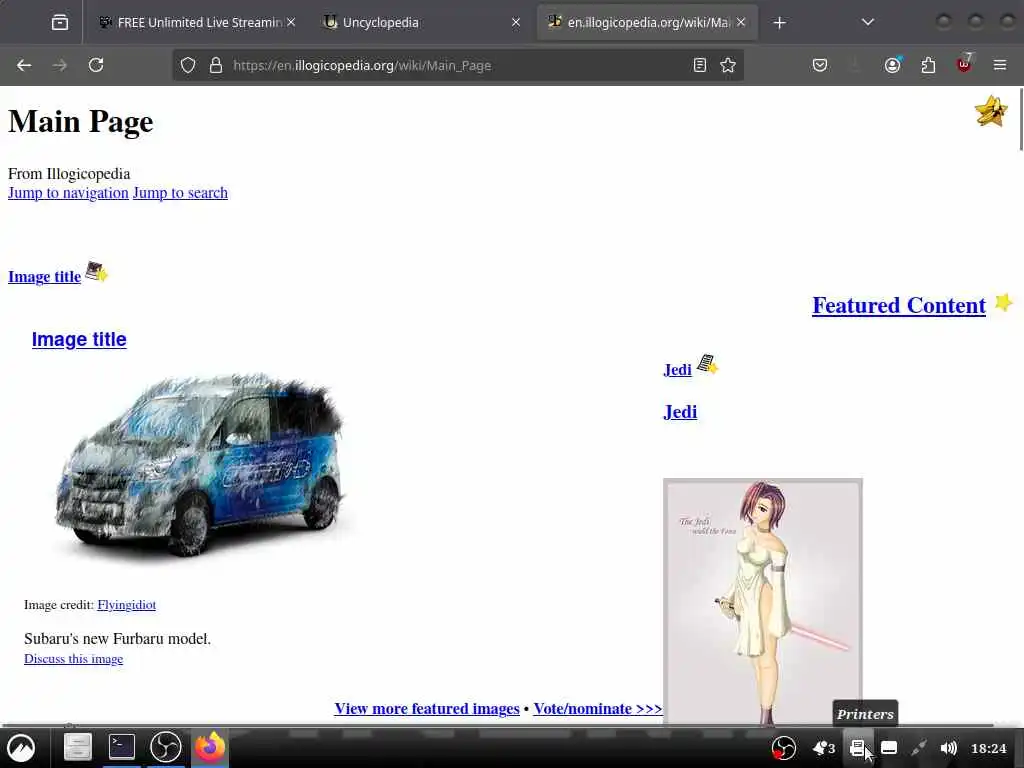Viewport: 1024px width, 768px height.
Task: Click the star beside Featured Content
Action: pyautogui.click(x=1003, y=302)
